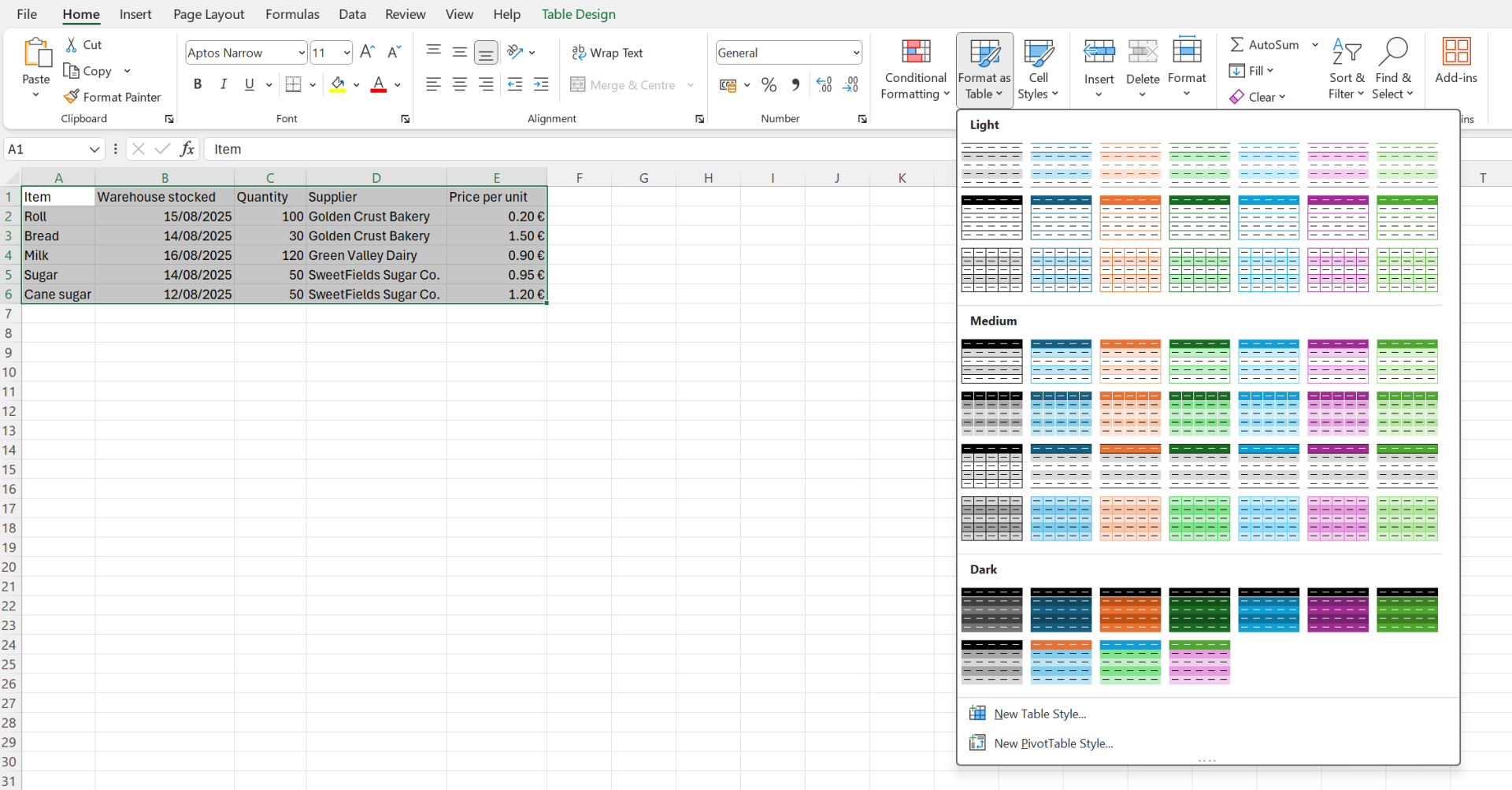
Task: Click the borders icon
Action: tap(293, 84)
